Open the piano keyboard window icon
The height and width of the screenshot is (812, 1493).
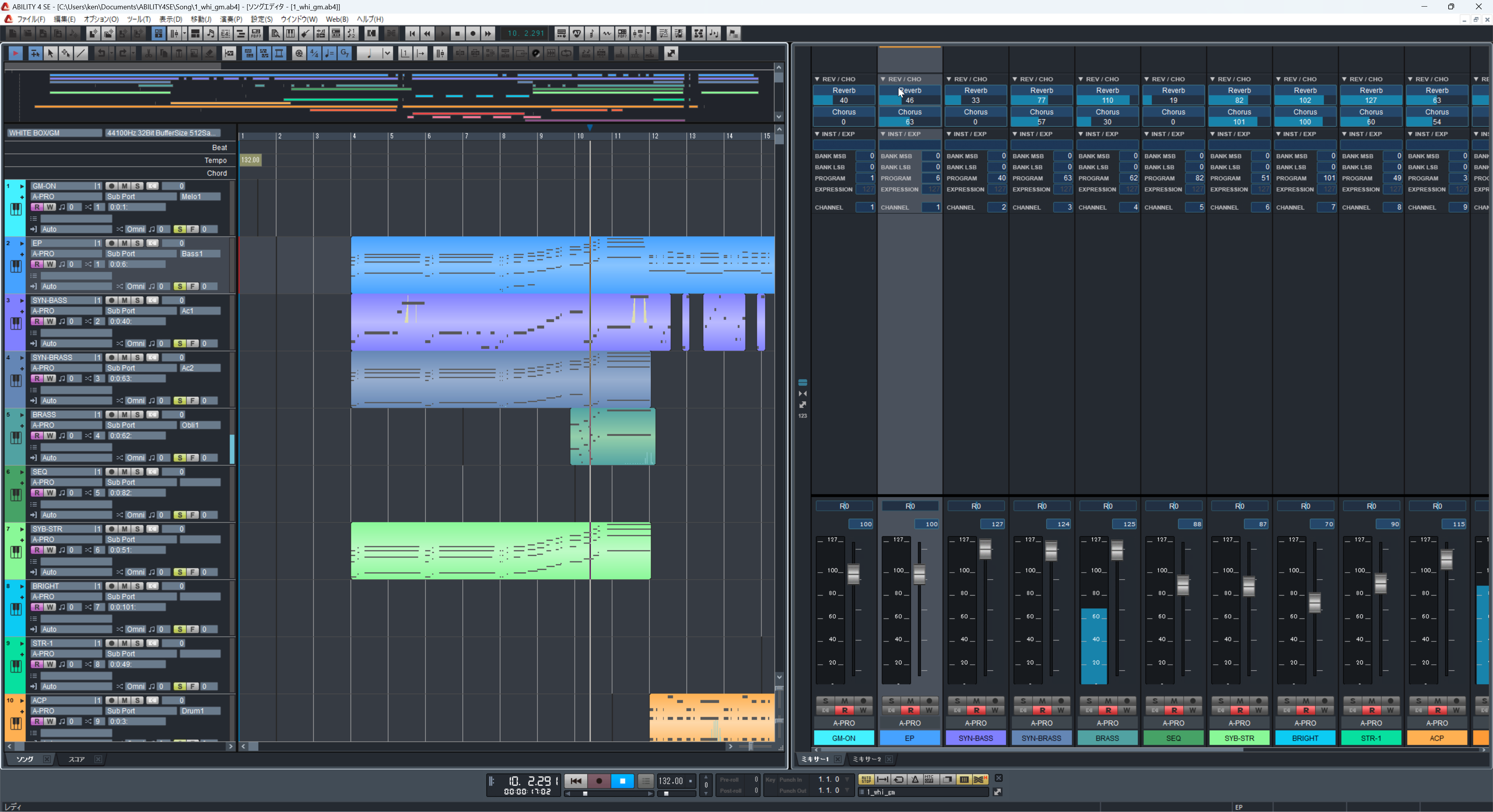tap(290, 33)
